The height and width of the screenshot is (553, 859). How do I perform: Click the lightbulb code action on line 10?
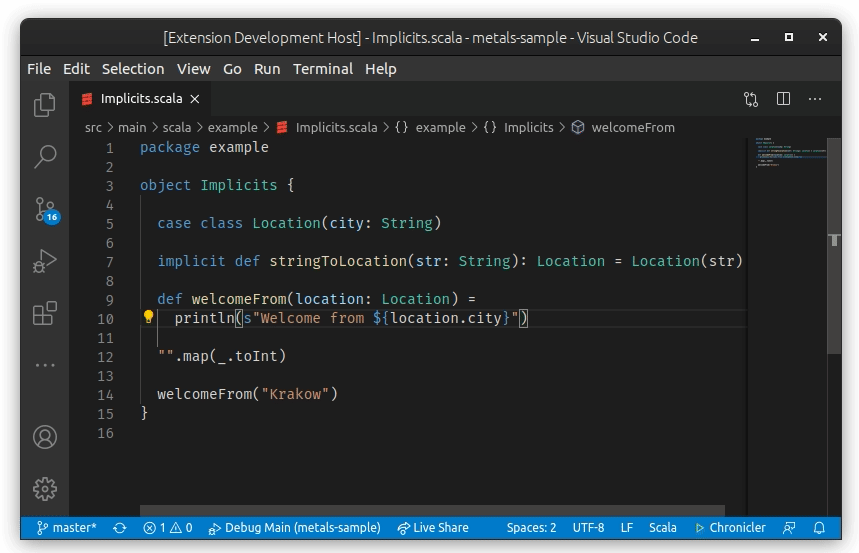coord(148,317)
